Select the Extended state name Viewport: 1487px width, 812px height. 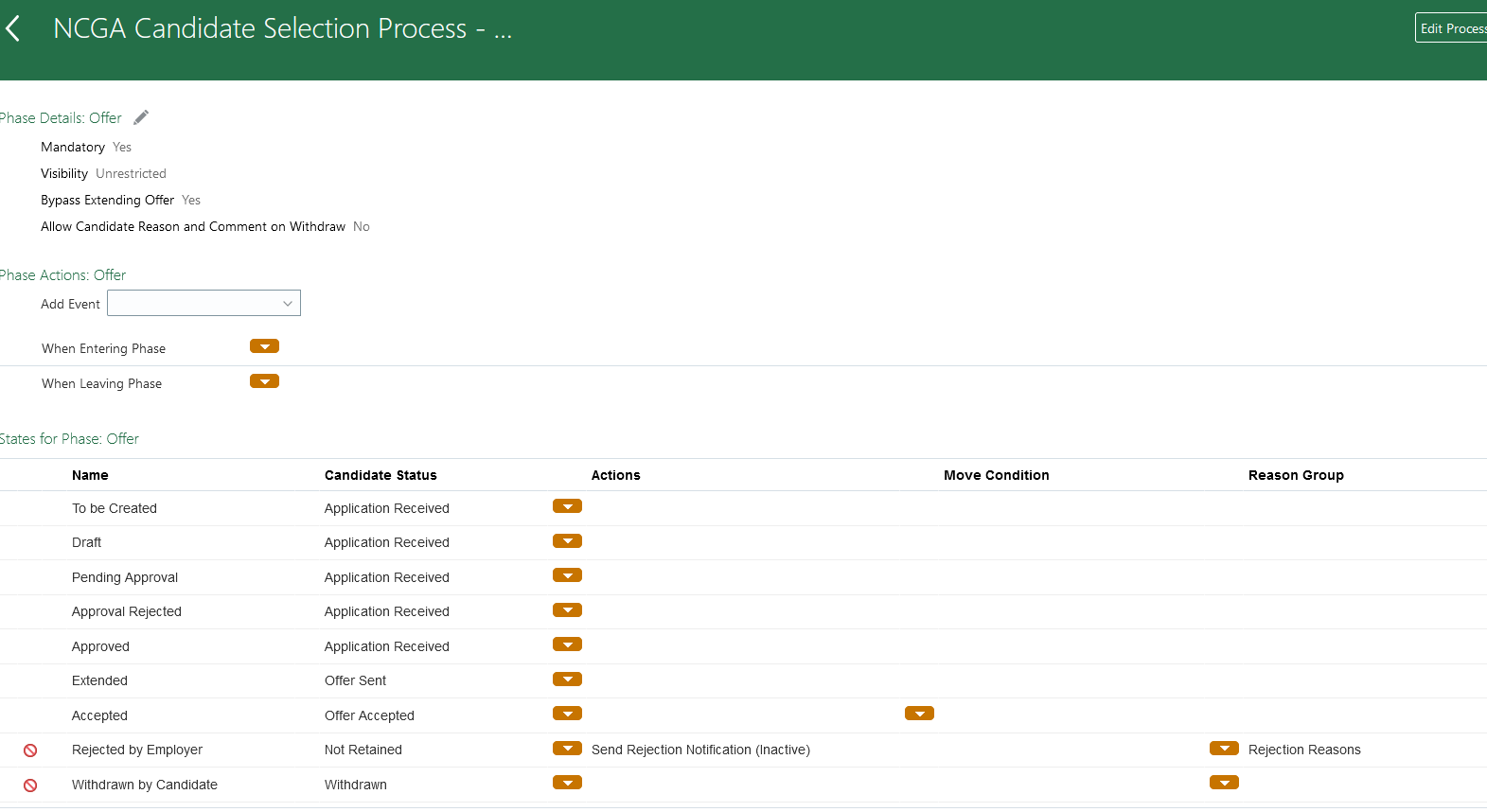[x=99, y=680]
